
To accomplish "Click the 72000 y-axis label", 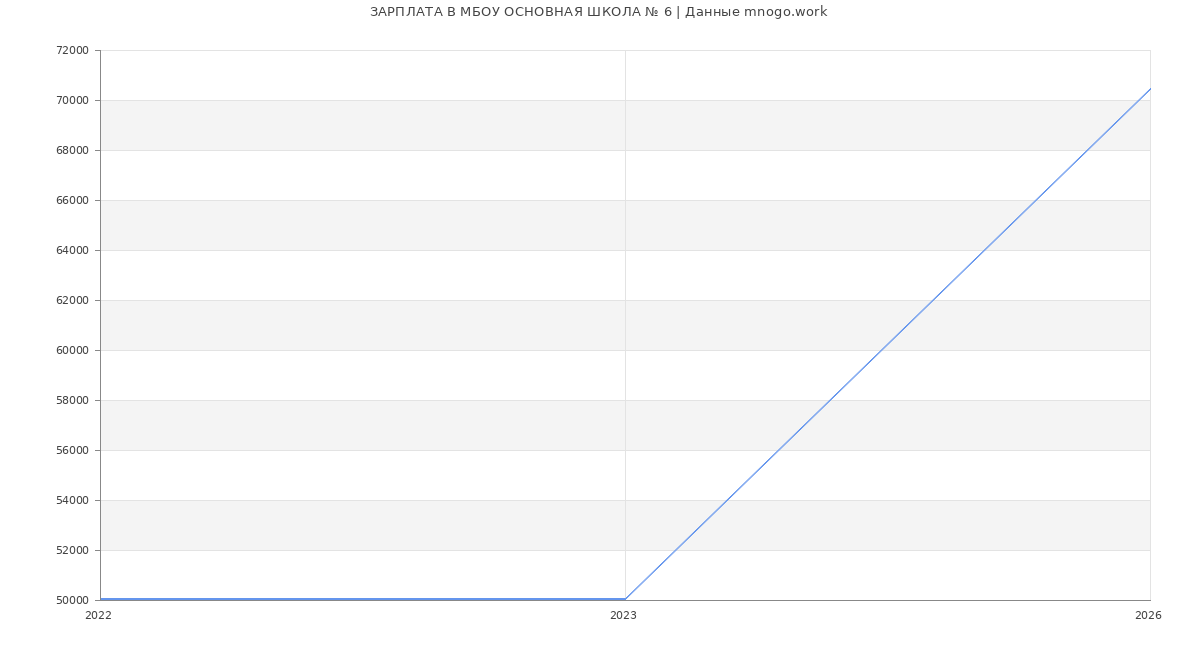I will click(72, 51).
